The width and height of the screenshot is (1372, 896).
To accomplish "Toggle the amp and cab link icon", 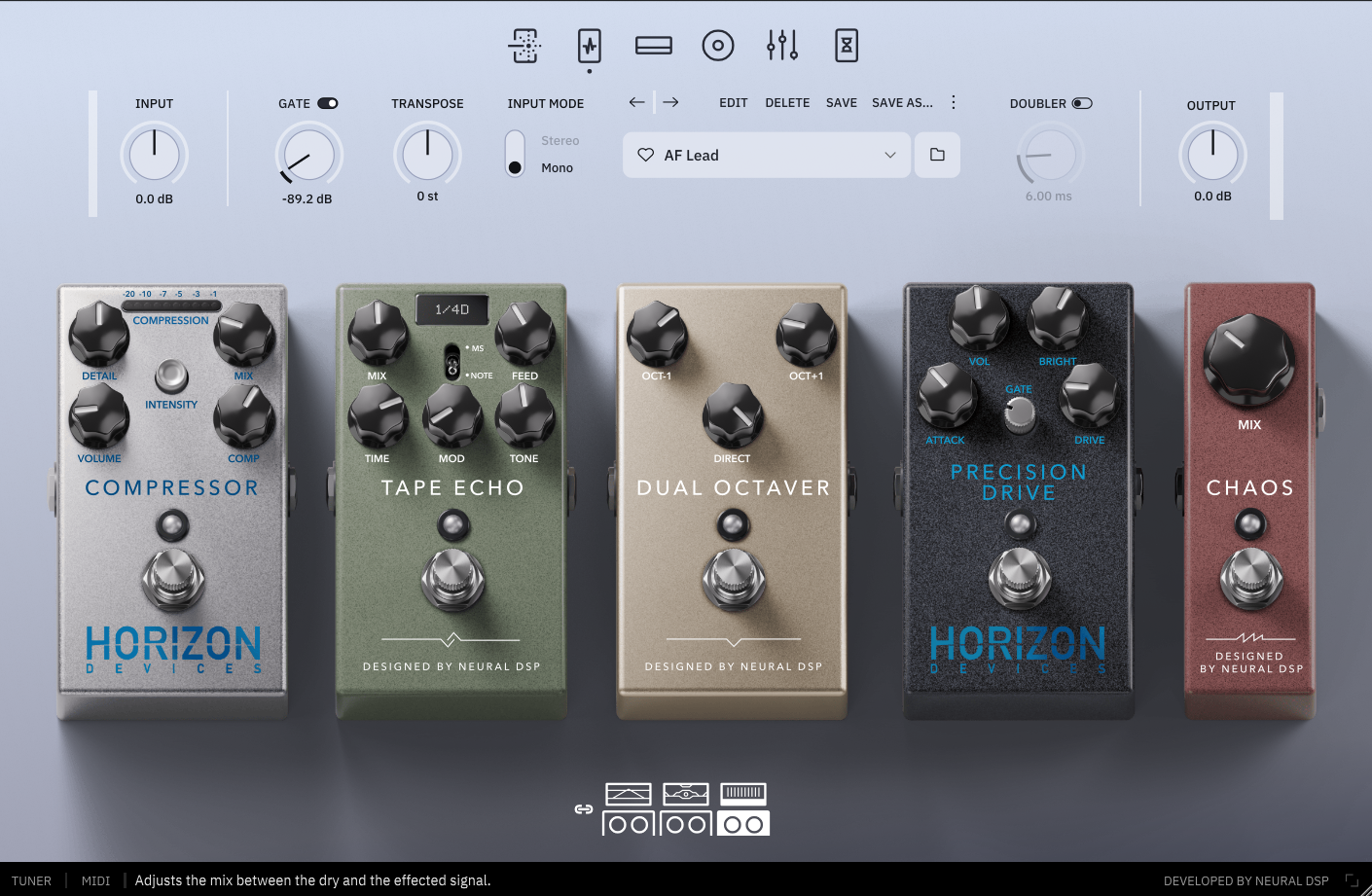I will [584, 808].
